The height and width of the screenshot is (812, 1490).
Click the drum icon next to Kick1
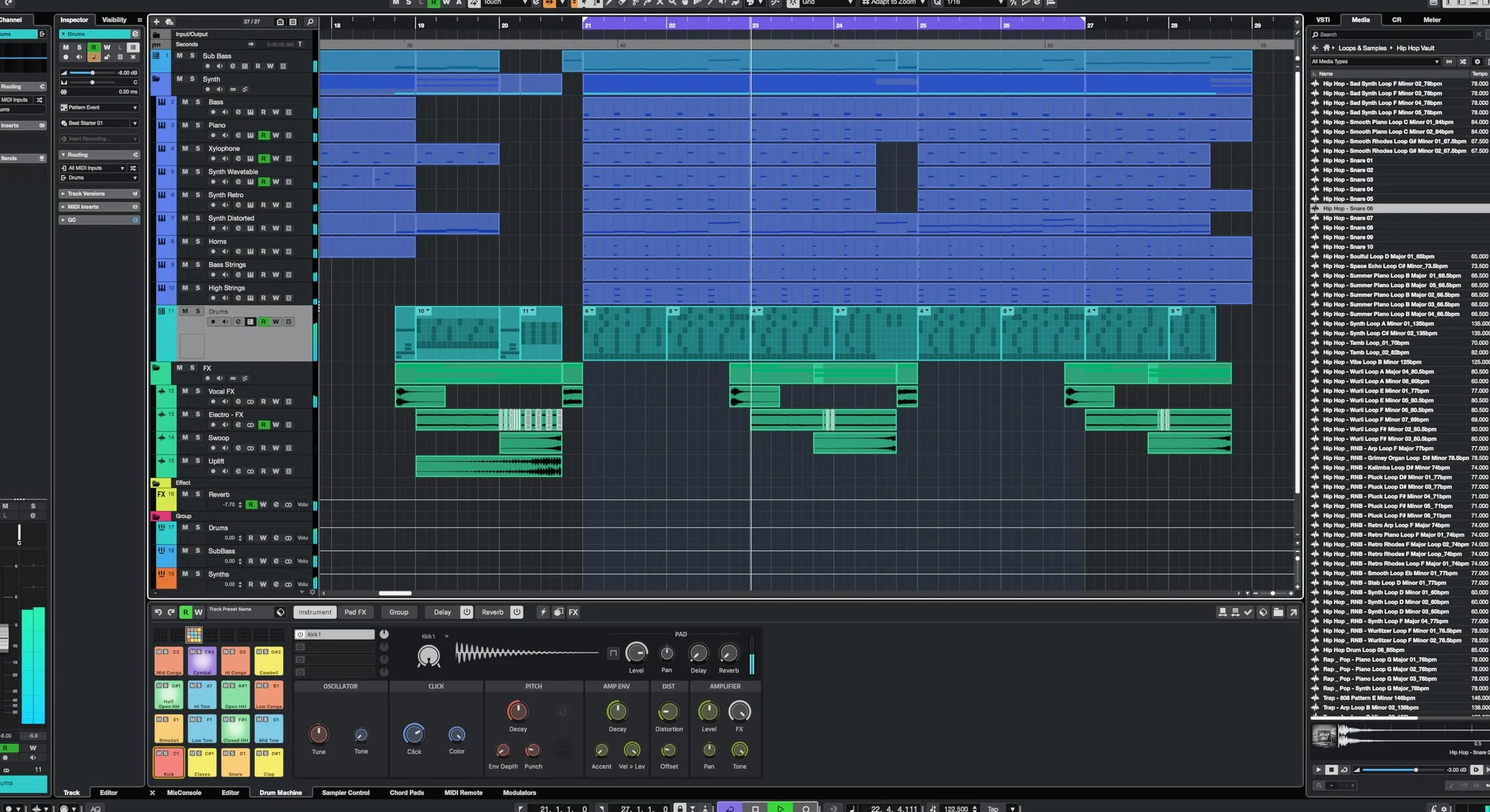point(428,656)
